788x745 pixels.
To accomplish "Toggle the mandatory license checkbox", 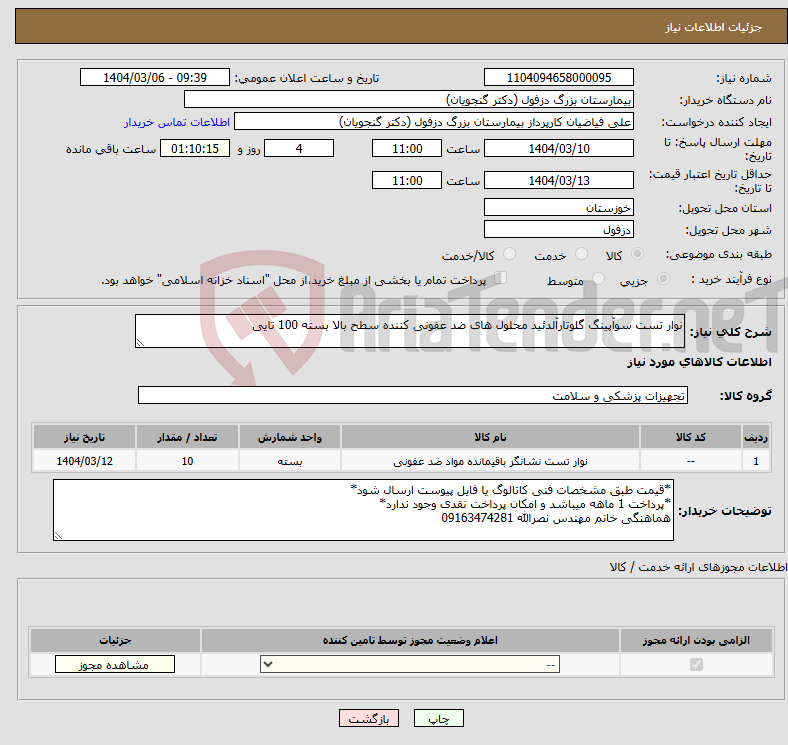I will (x=696, y=665).
